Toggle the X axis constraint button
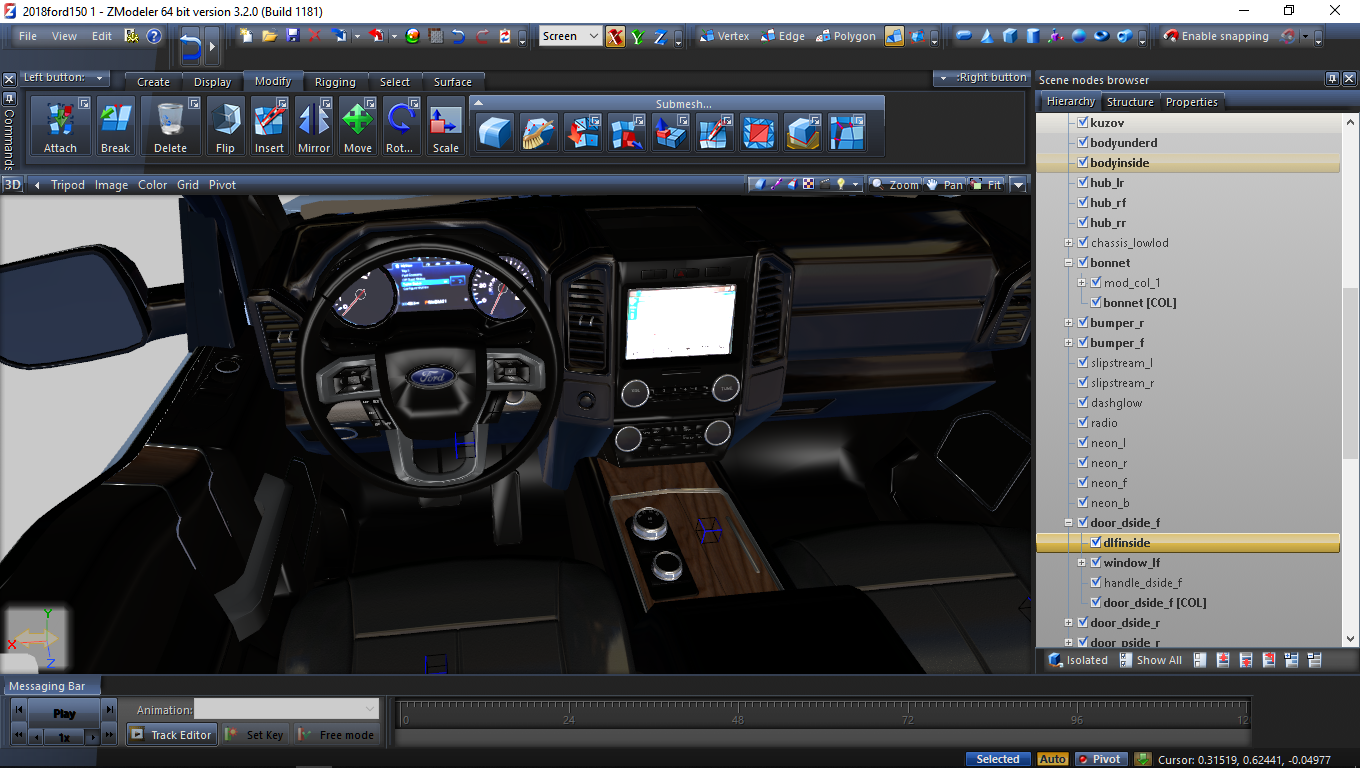 pyautogui.click(x=615, y=36)
